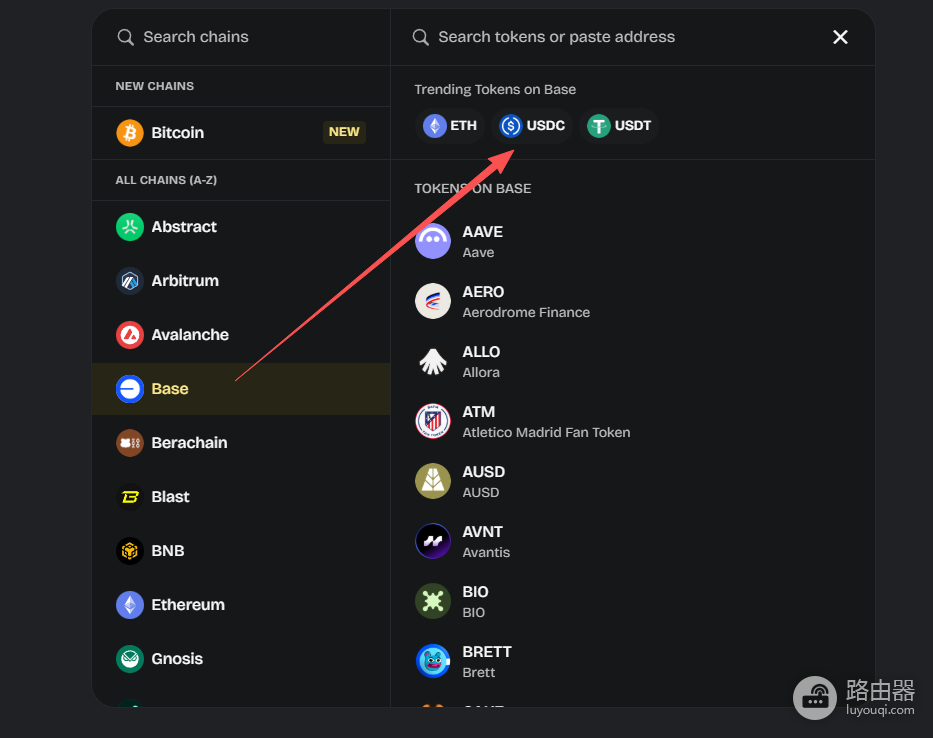
Task: Click the NEW badge beside Bitcoin
Action: coord(344,132)
